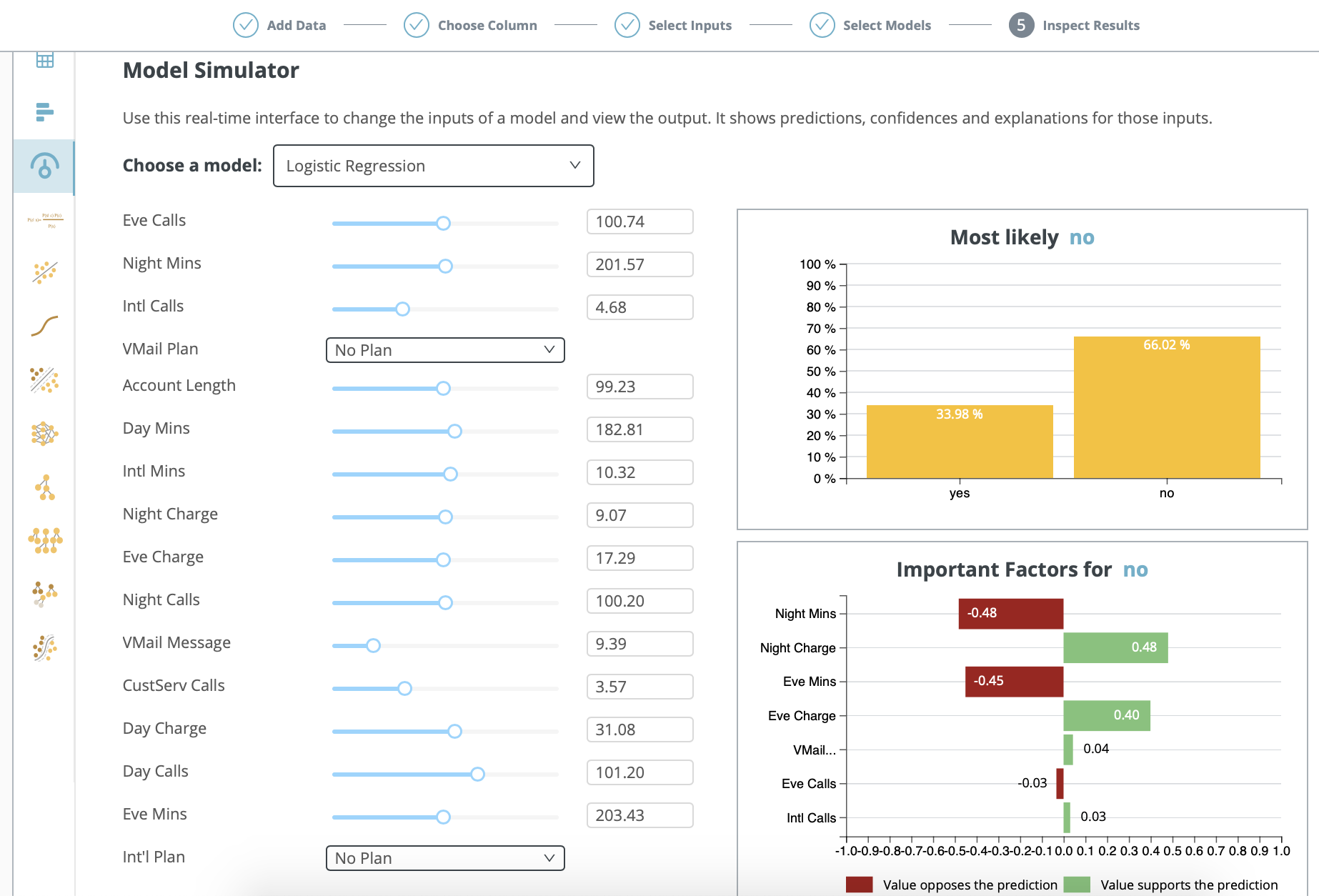
Task: Open the neural network deep learning icon
Action: [x=44, y=433]
